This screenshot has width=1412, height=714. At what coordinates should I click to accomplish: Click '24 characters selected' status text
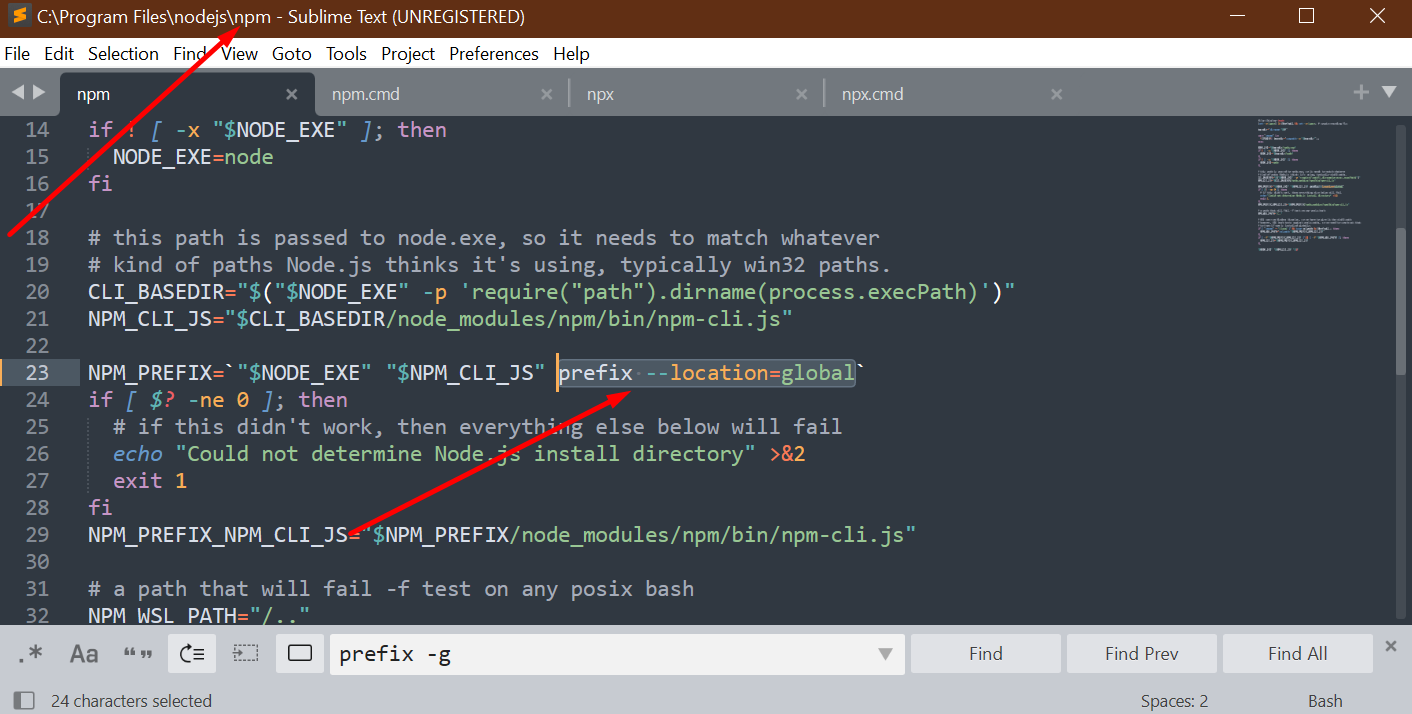pyautogui.click(x=131, y=701)
